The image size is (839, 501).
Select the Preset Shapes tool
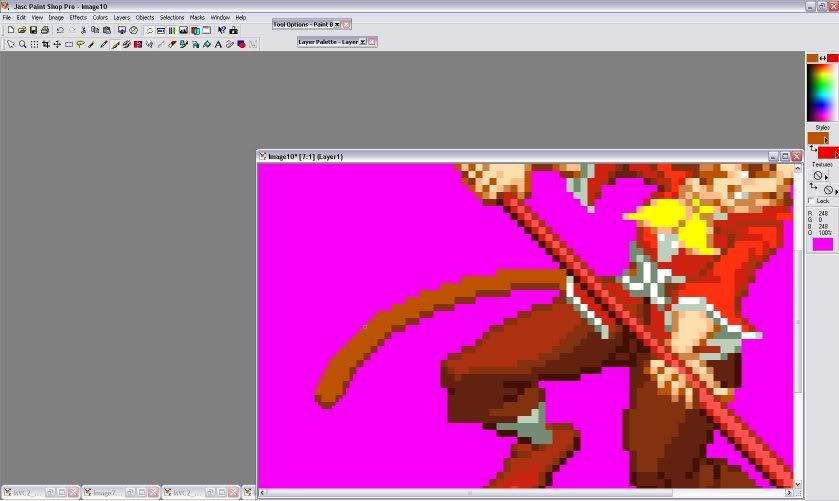tap(241, 44)
